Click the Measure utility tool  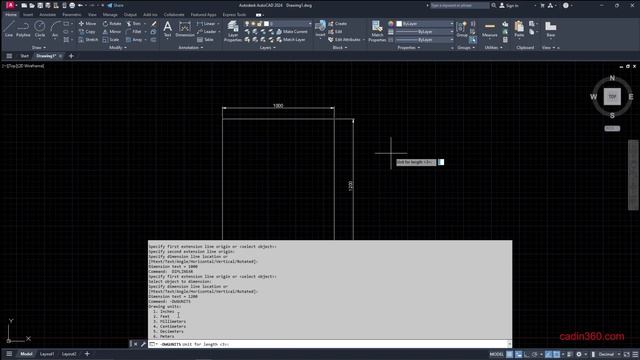[489, 29]
